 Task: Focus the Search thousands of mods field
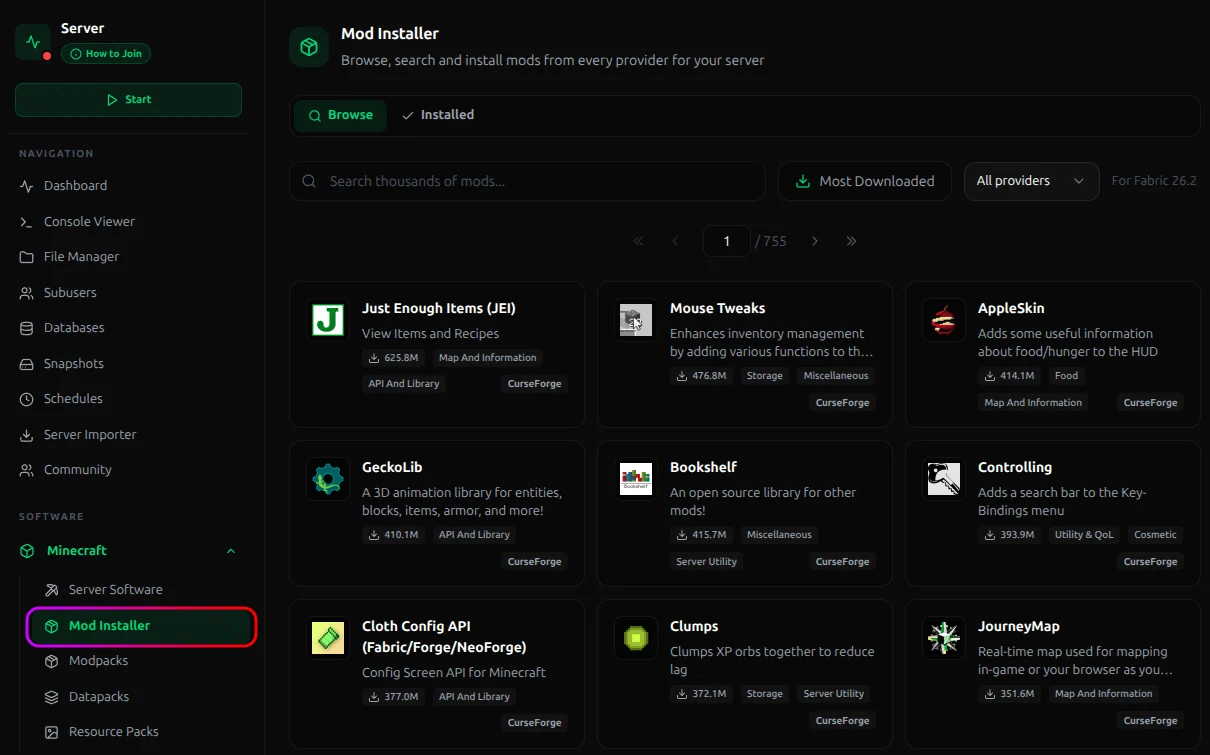pyautogui.click(x=527, y=181)
